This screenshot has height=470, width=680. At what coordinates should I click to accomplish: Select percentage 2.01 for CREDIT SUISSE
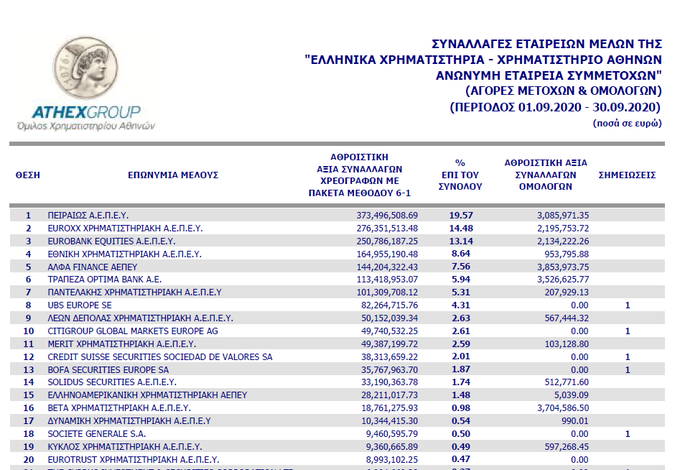point(461,356)
